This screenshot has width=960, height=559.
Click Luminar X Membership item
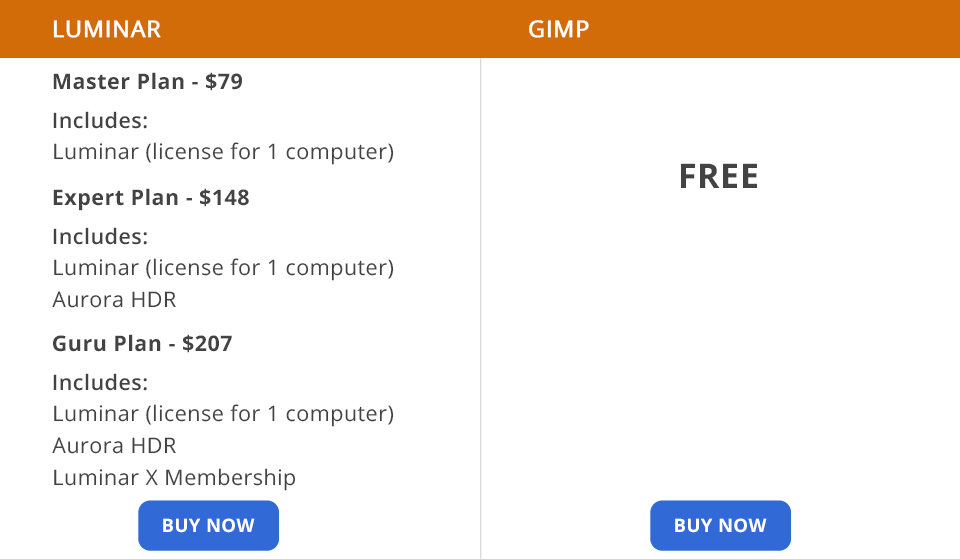174,478
